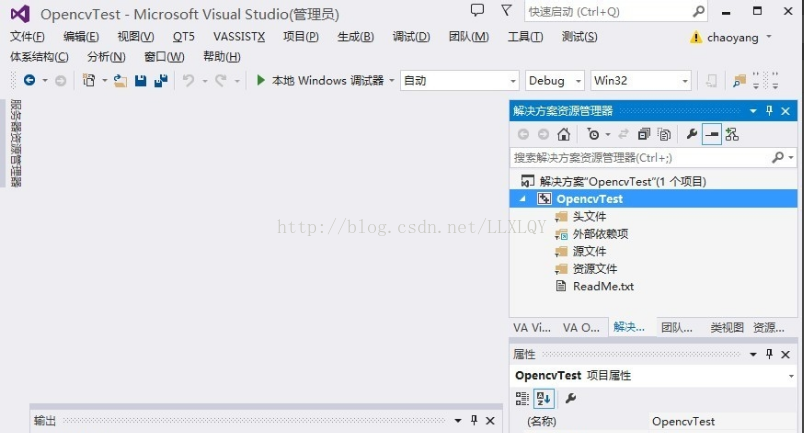The height and width of the screenshot is (433, 804).
Task: Switch to the VA Outline tab
Action: [x=581, y=328]
